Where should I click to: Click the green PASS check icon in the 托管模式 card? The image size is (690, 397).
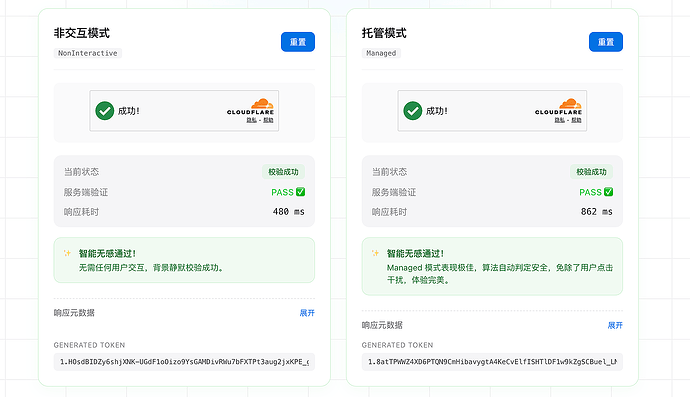[x=609, y=192]
